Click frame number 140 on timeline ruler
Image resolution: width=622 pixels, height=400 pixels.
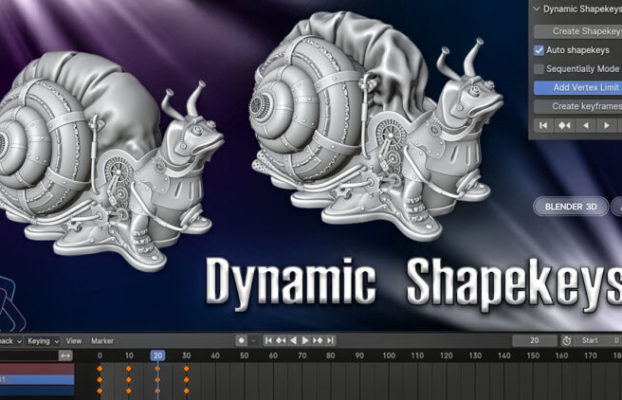coord(504,356)
